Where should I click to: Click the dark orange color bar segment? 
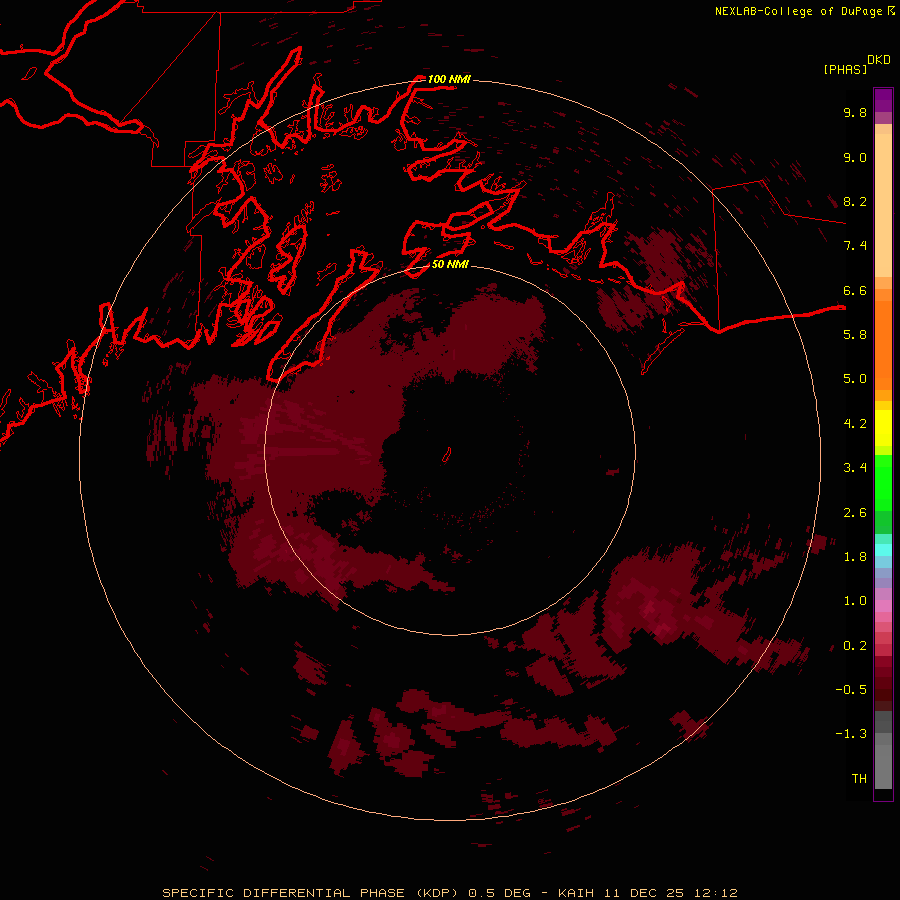pos(883,345)
